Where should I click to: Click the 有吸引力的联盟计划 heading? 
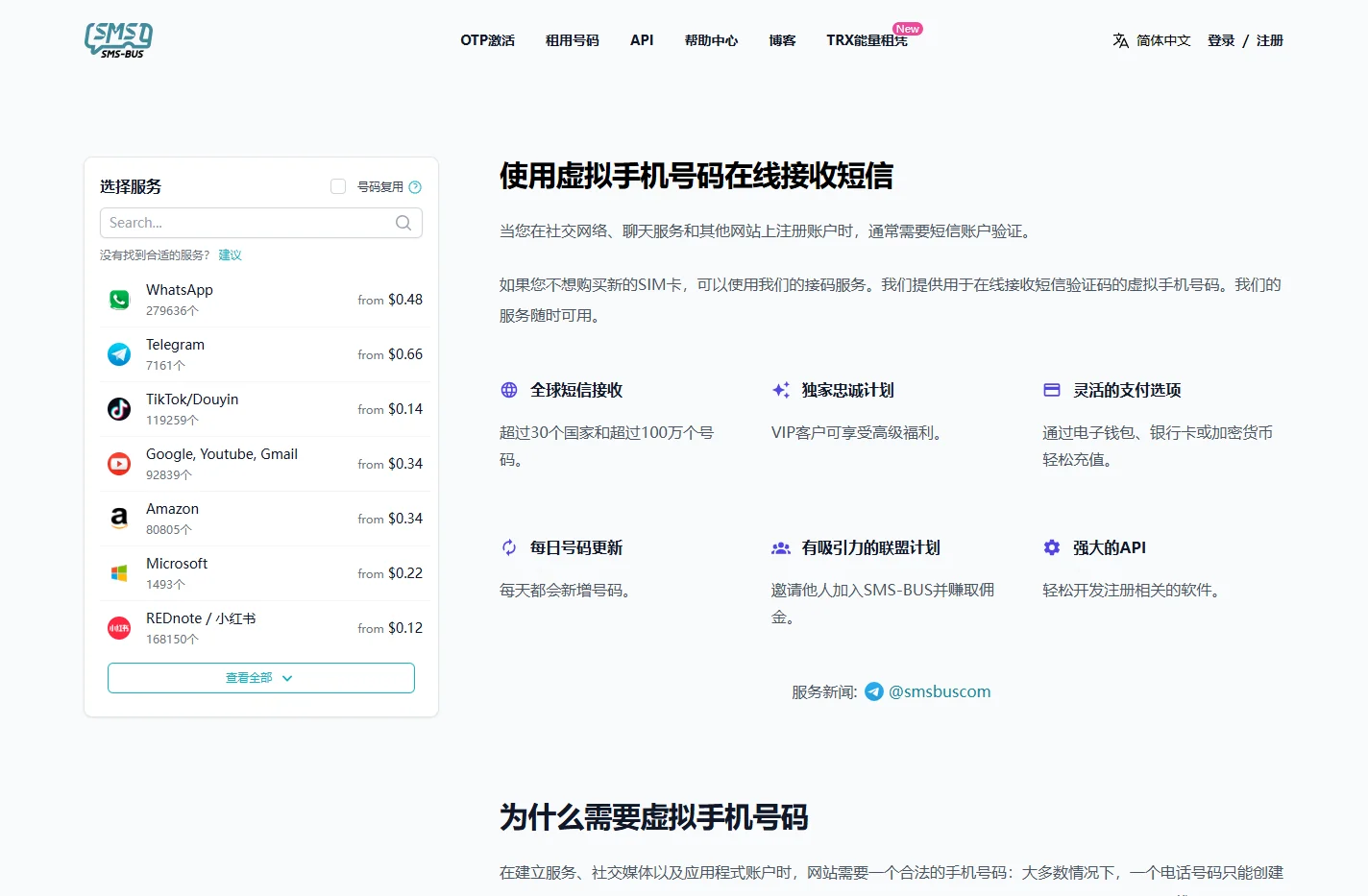871,547
